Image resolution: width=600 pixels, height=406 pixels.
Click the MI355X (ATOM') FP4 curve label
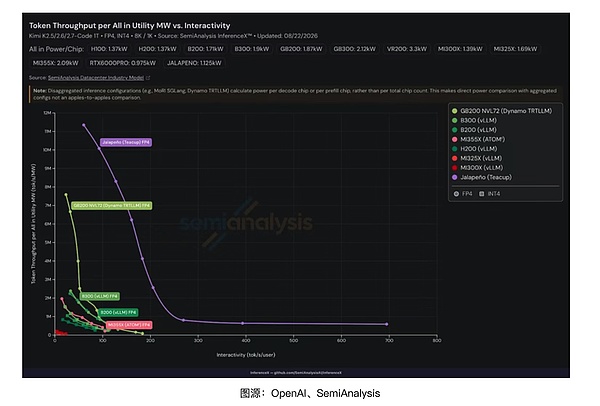tap(129, 325)
